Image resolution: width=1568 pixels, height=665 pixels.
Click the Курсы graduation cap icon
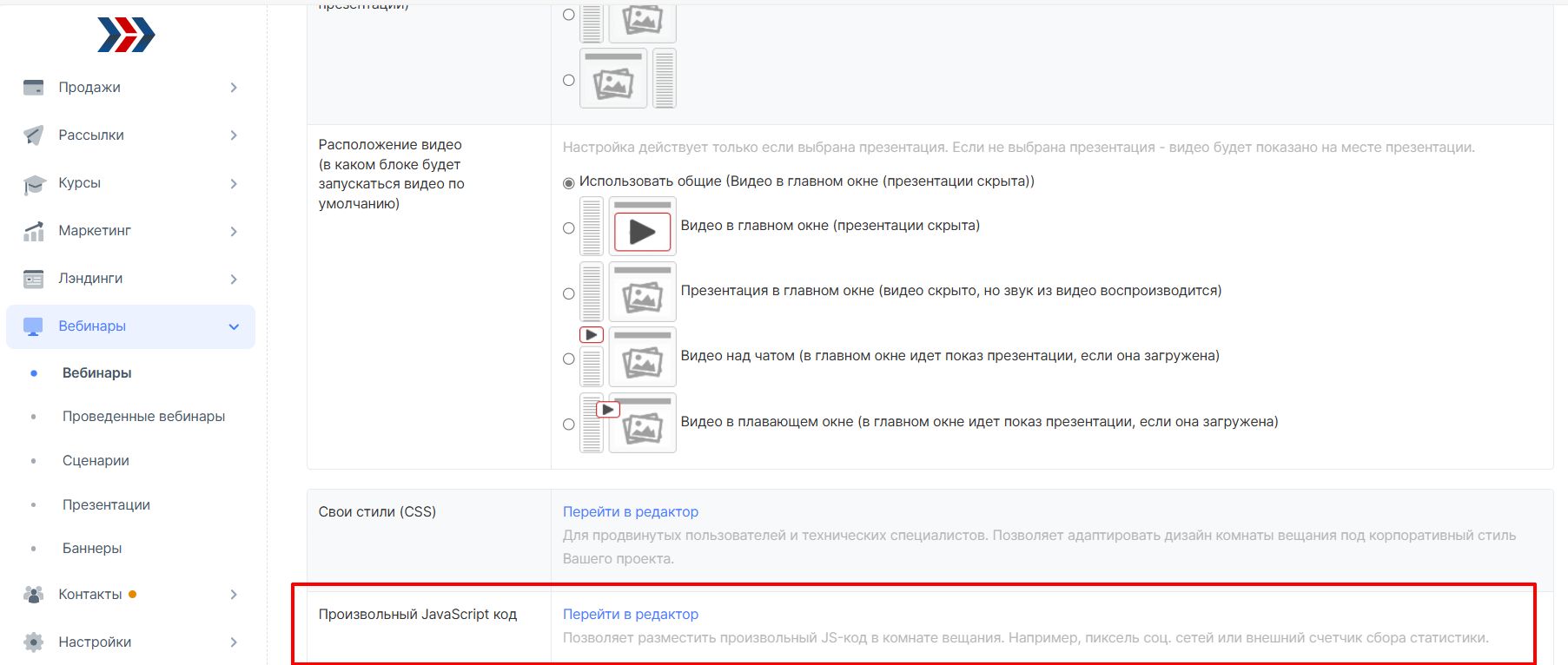(x=33, y=183)
